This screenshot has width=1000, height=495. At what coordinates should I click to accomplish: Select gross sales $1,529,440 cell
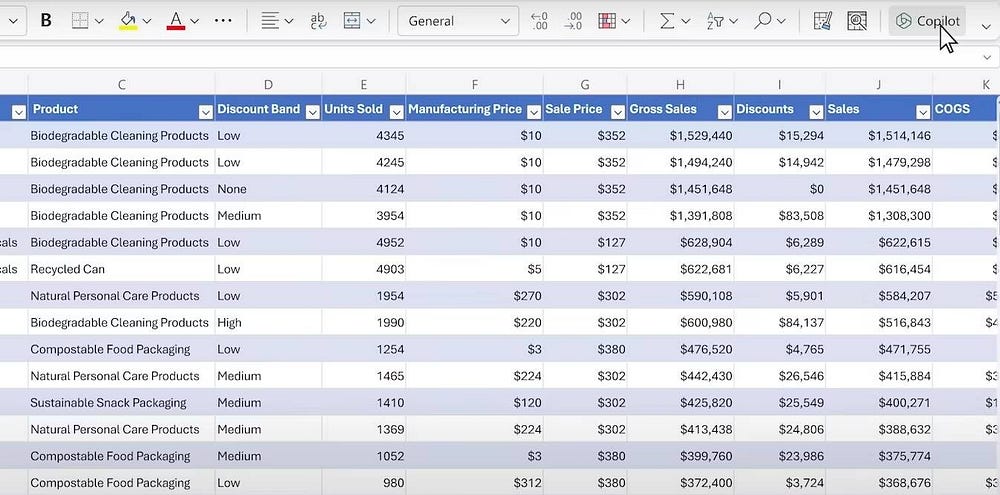(x=680, y=136)
